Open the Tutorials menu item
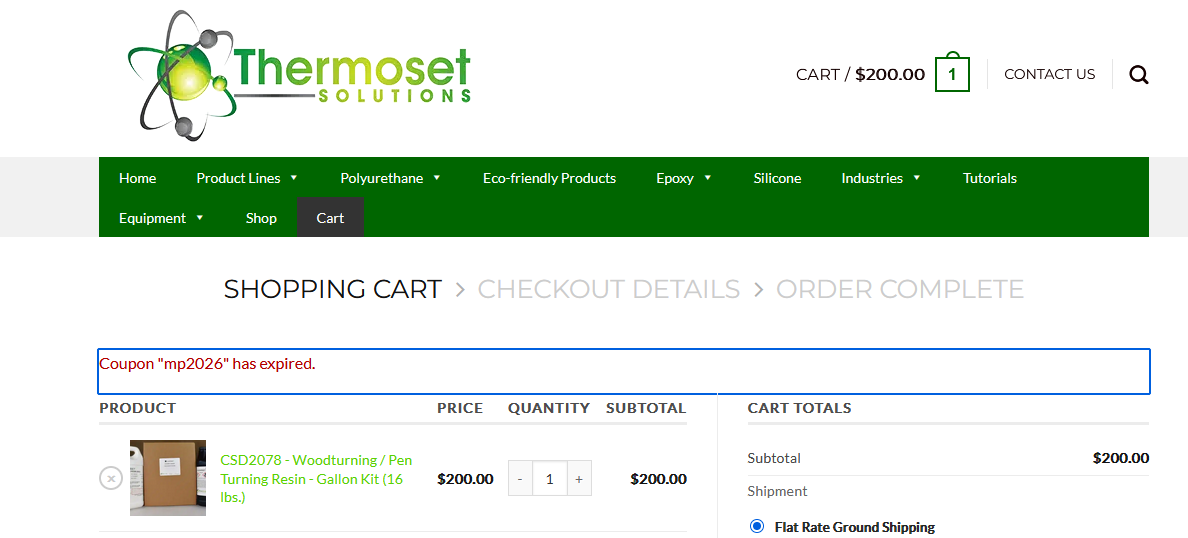This screenshot has height=538, width=1188. point(989,178)
